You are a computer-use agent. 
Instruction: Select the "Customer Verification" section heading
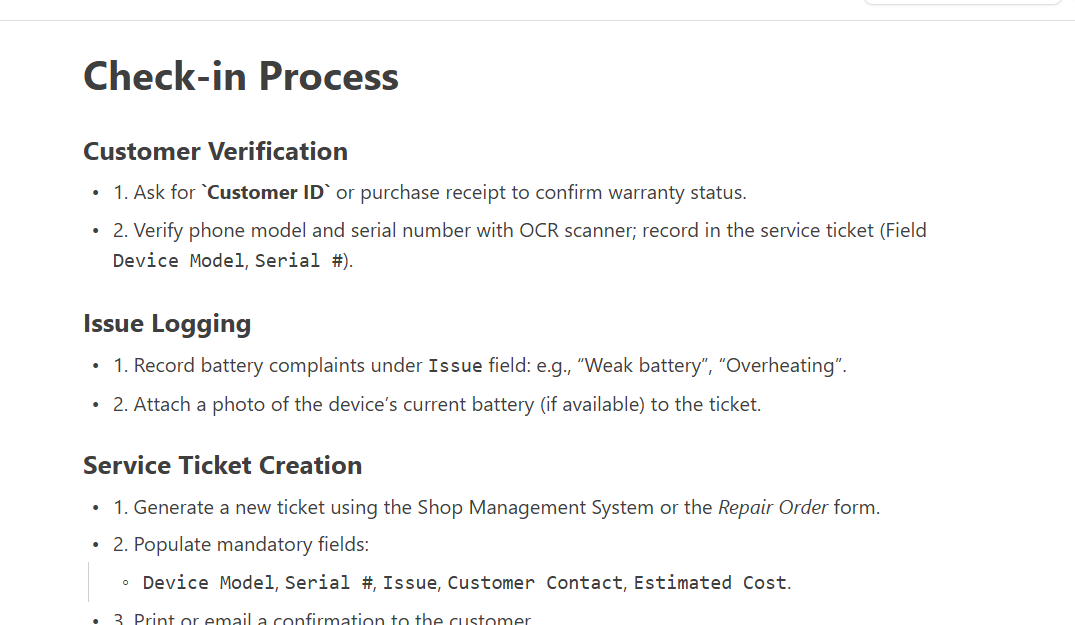(215, 151)
